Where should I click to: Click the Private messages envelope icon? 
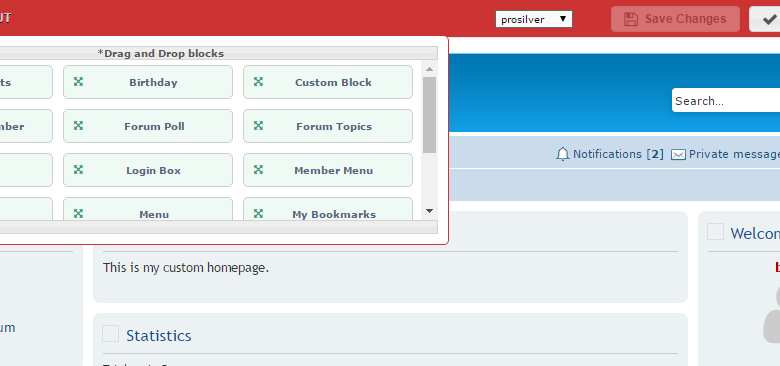678,155
